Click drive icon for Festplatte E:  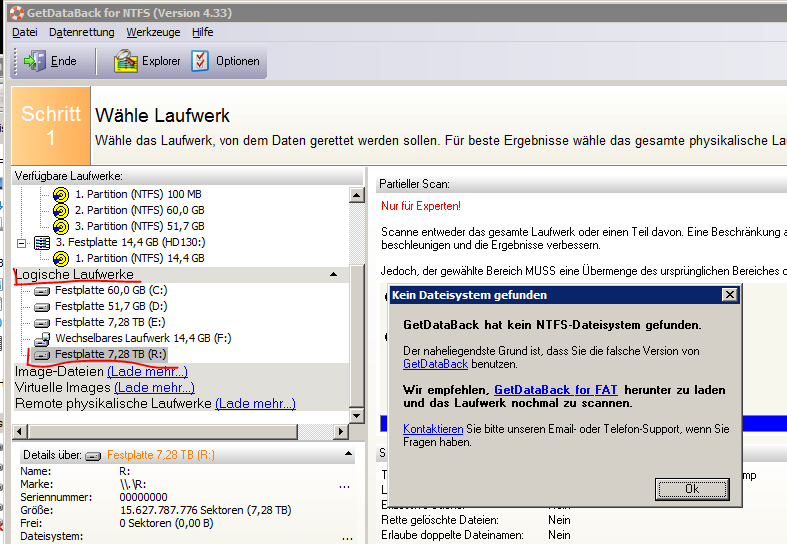tap(42, 323)
